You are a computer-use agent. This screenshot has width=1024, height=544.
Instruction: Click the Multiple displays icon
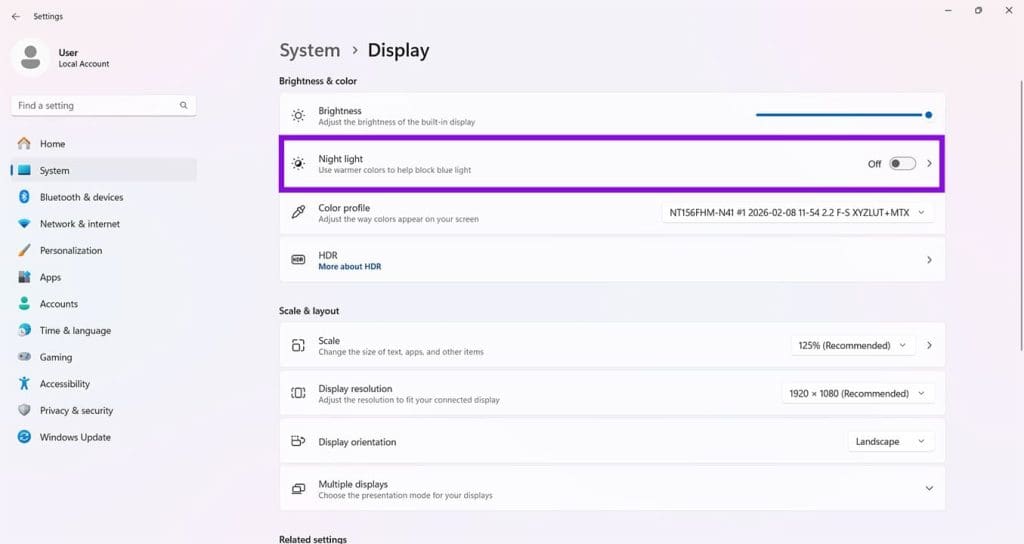[x=298, y=488]
